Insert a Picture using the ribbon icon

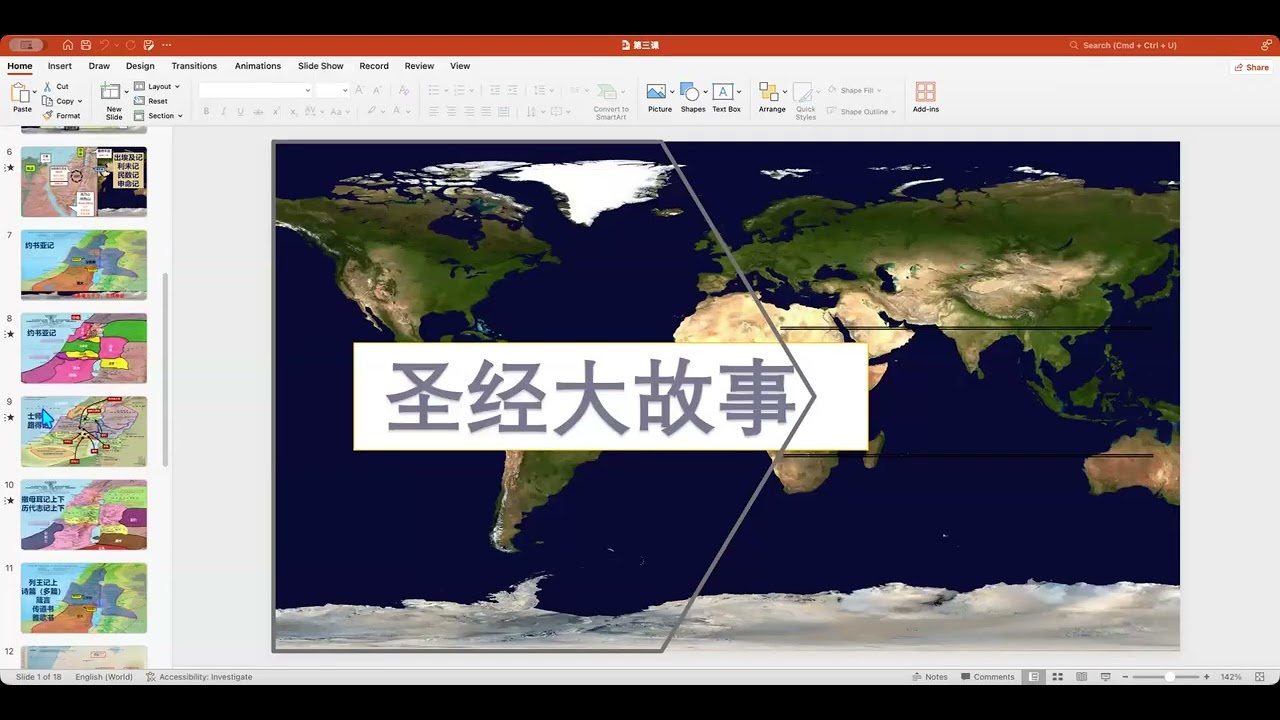pos(656,92)
